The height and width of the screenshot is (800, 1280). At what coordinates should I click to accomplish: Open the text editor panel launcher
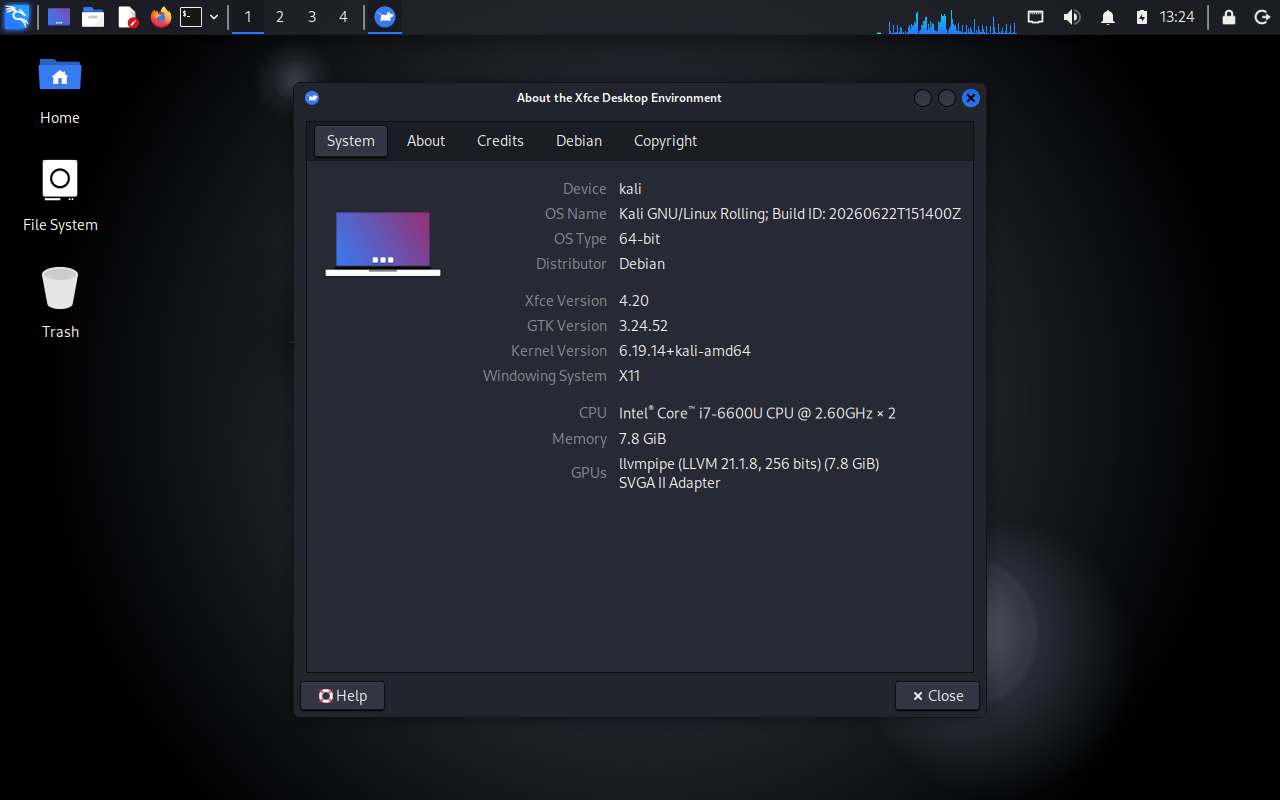127,17
